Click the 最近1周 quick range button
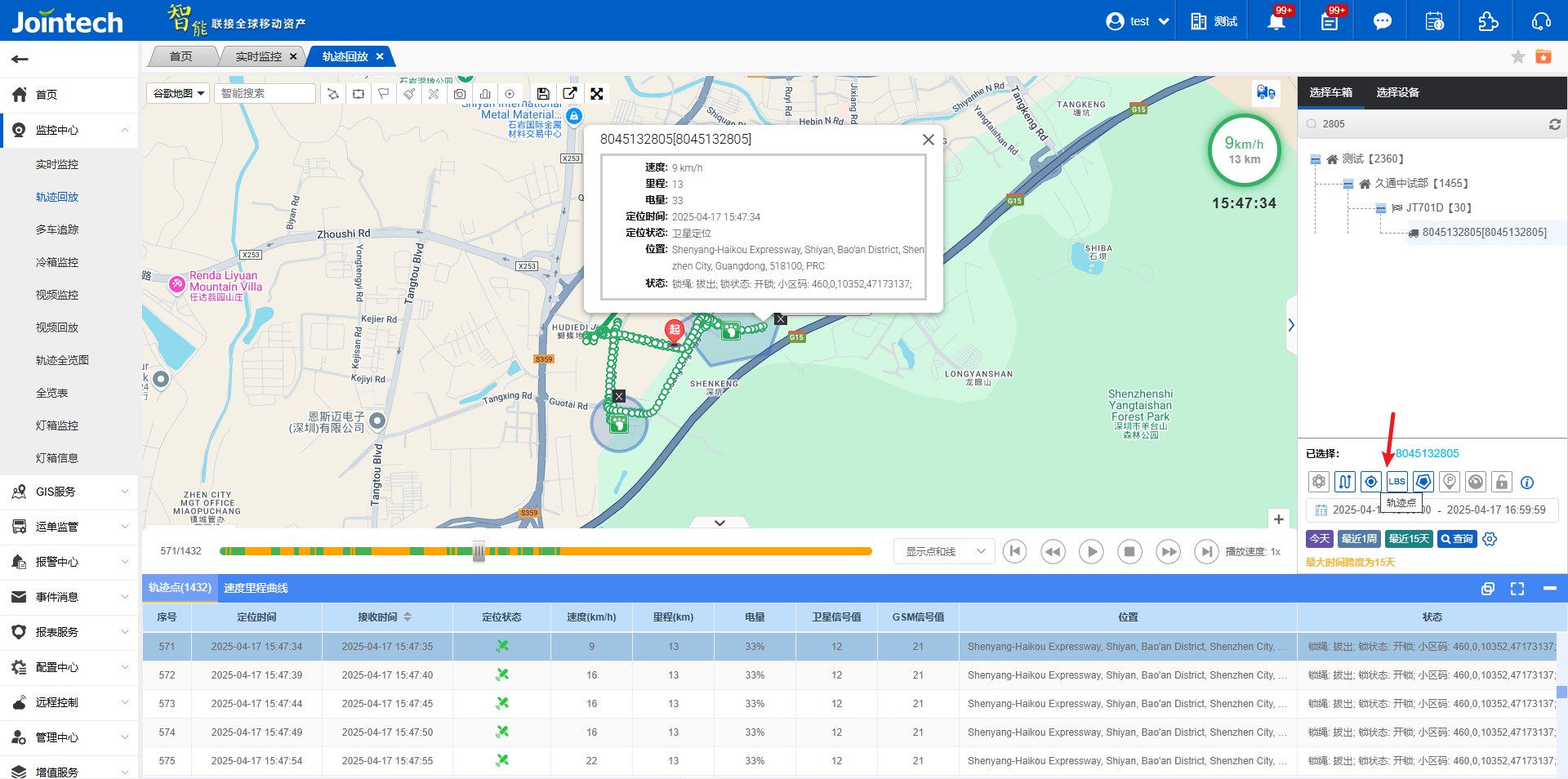This screenshot has width=1568, height=779. click(1359, 539)
